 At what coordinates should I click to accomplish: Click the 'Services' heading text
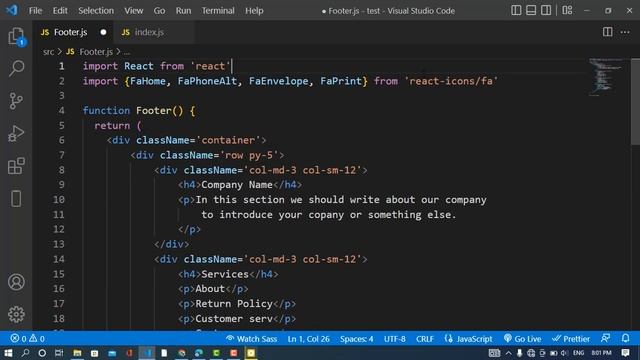tap(225, 274)
